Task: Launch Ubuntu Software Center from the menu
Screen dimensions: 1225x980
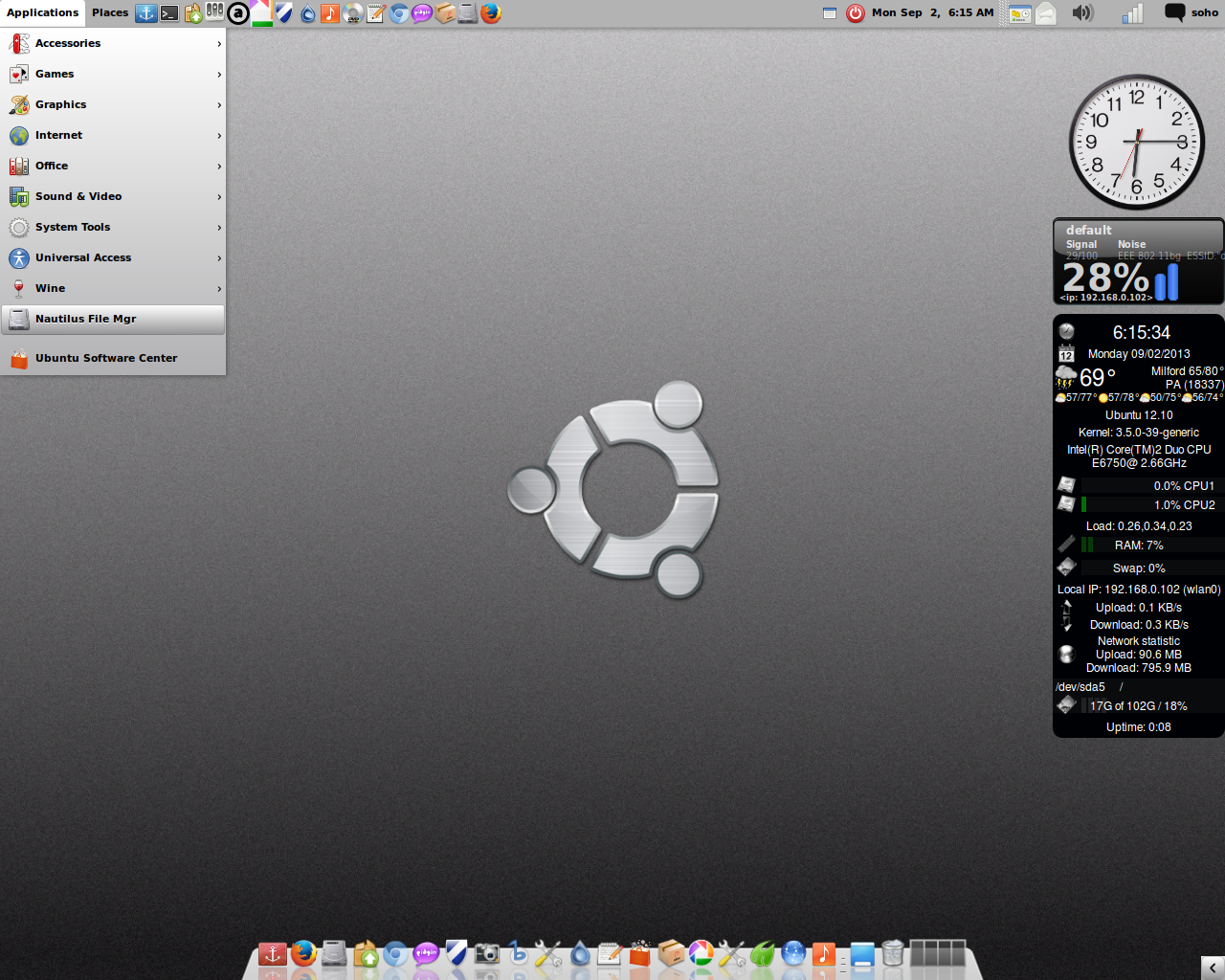Action: click(113, 358)
